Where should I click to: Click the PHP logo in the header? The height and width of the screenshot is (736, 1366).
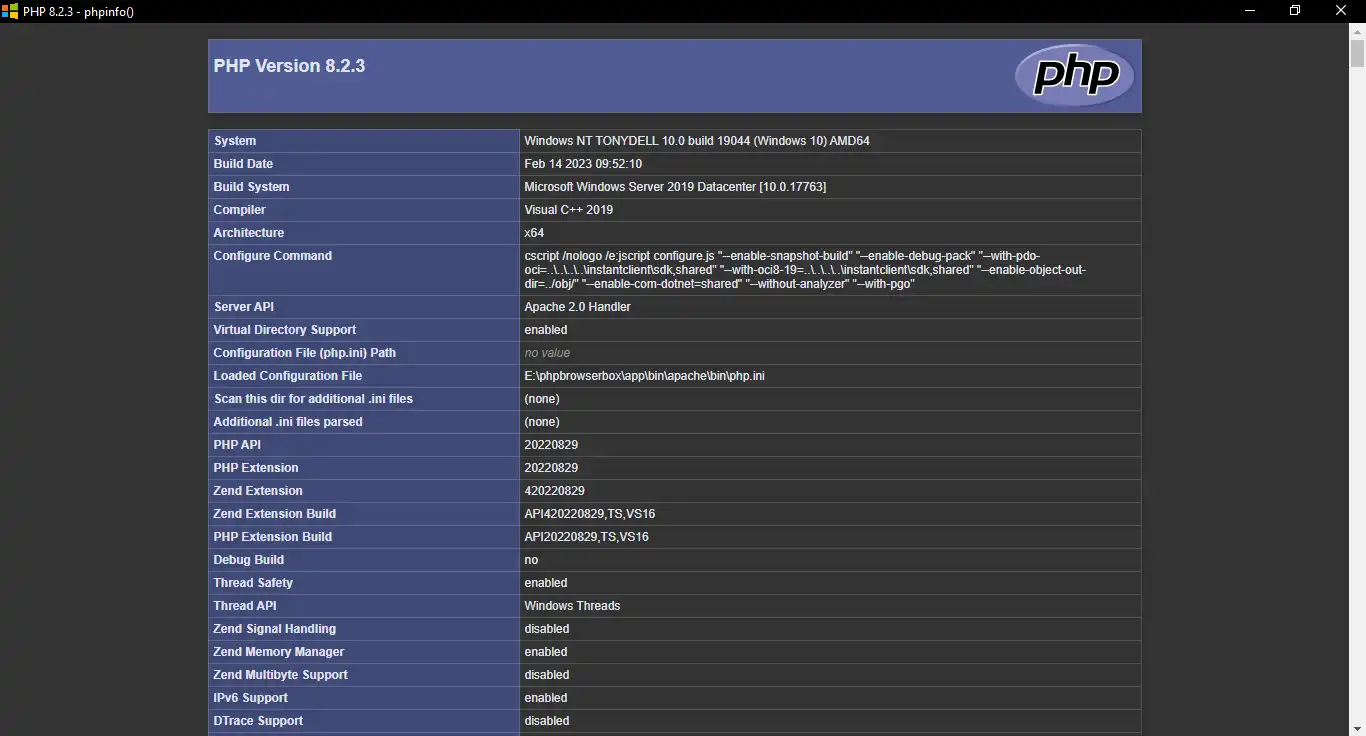[1075, 76]
